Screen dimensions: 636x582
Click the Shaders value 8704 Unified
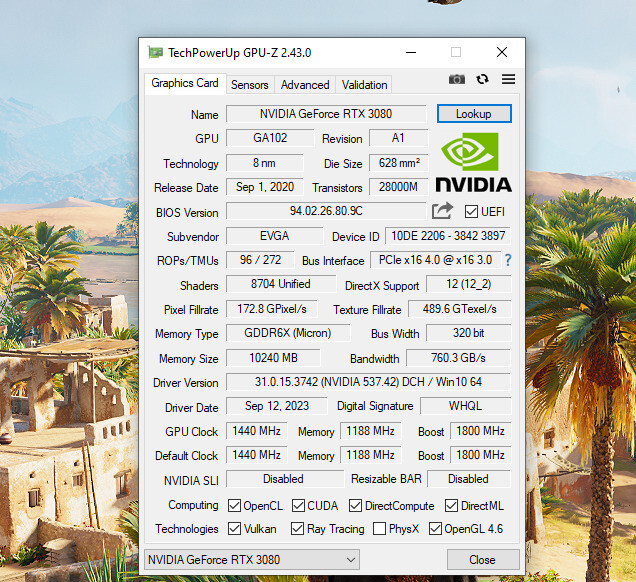(281, 284)
